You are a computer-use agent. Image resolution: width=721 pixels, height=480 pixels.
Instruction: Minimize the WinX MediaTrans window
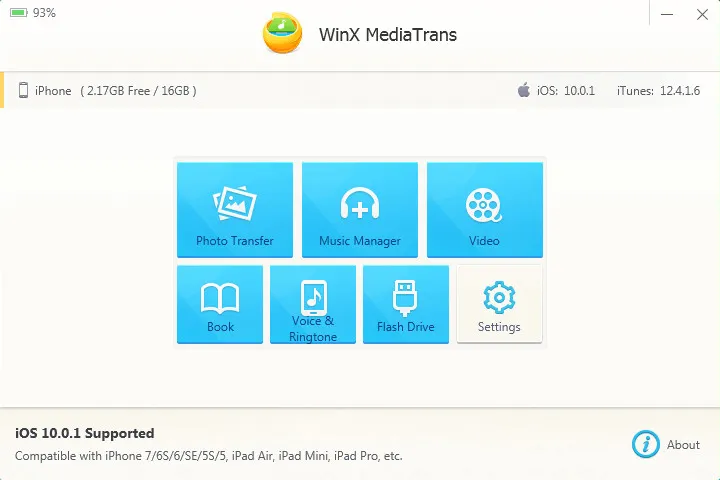(x=667, y=15)
